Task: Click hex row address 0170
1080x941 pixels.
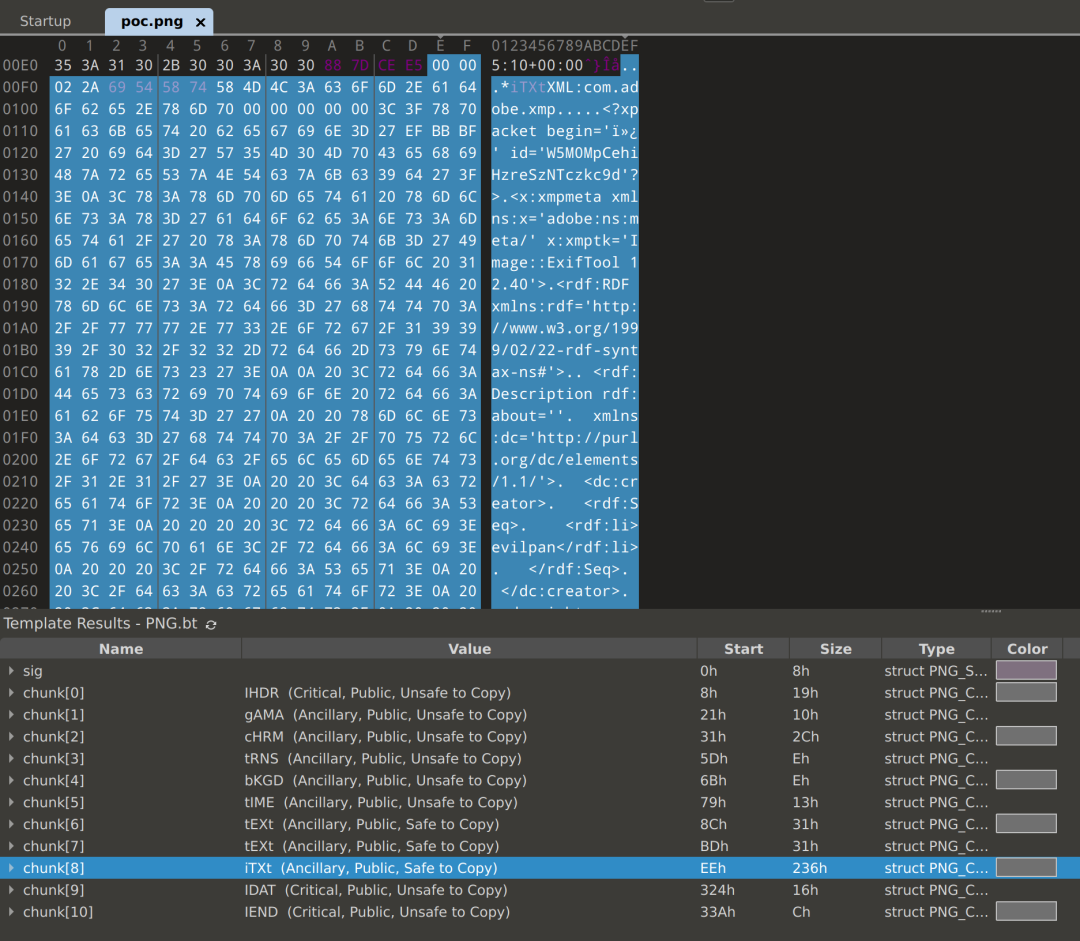Action: [x=21, y=262]
